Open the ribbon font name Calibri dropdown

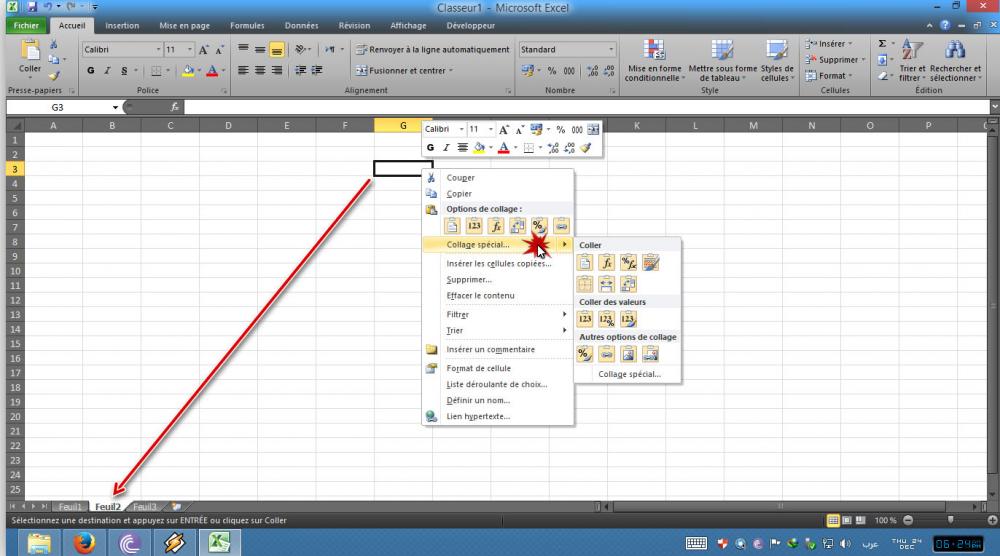(x=158, y=50)
